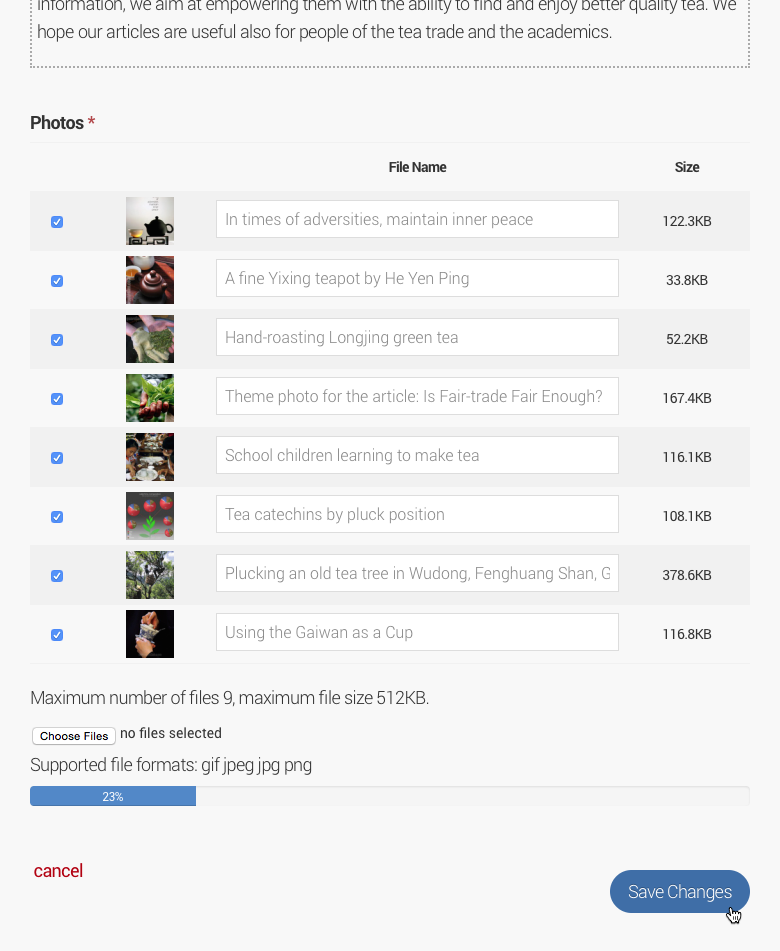Image resolution: width=780 pixels, height=951 pixels.
Task: Open the teapot silhouette thumbnail
Action: click(149, 220)
